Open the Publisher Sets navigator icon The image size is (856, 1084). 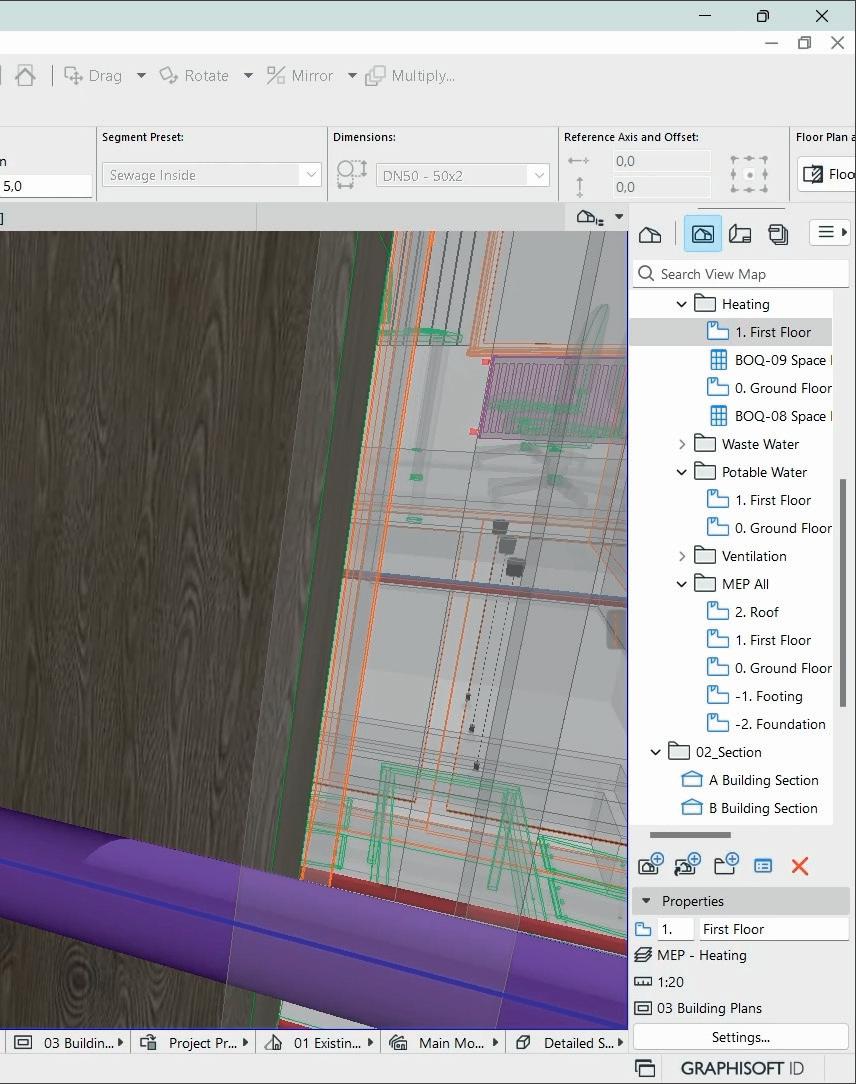[778, 234]
